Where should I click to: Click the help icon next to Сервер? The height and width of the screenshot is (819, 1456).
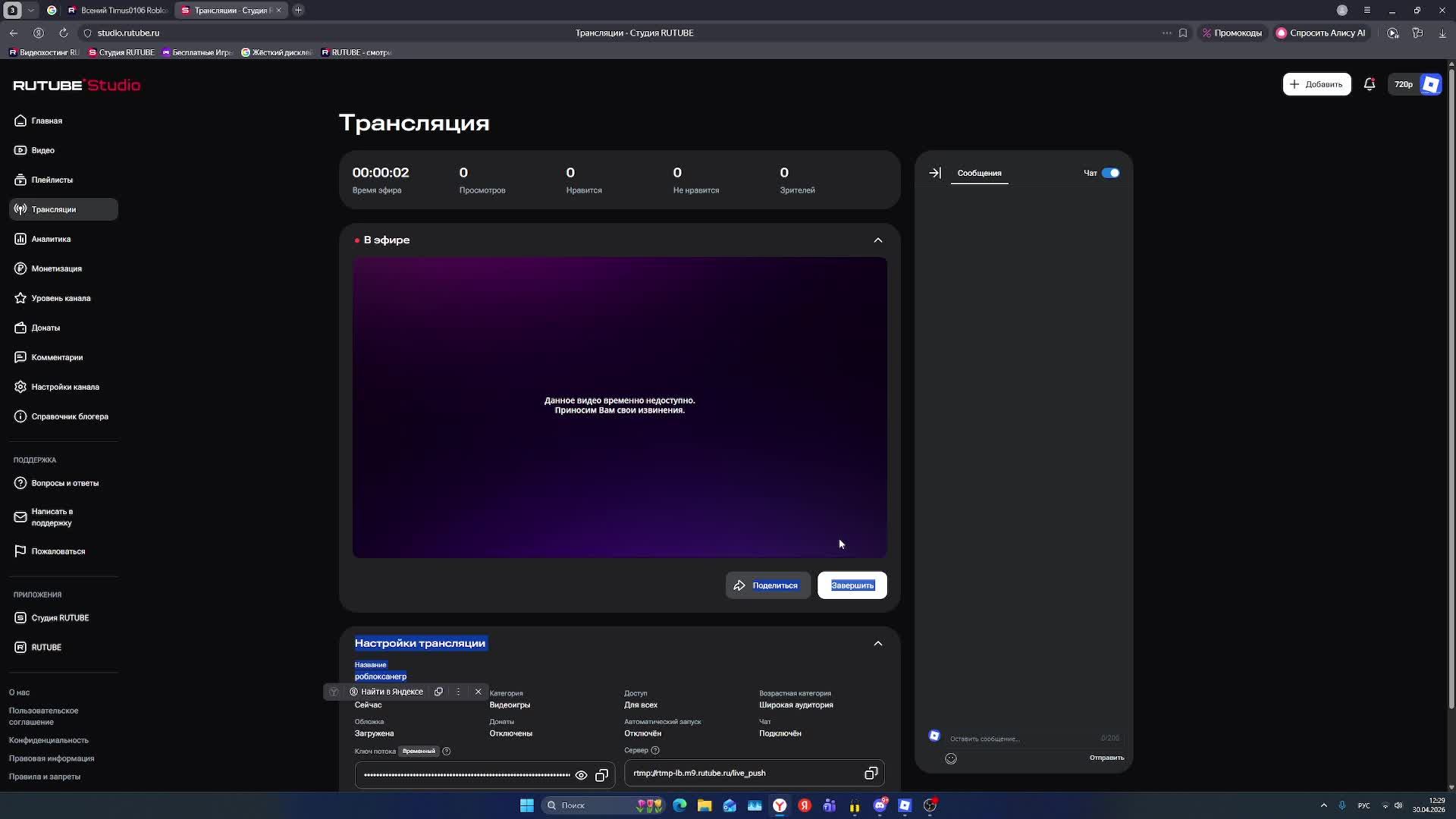click(x=655, y=751)
